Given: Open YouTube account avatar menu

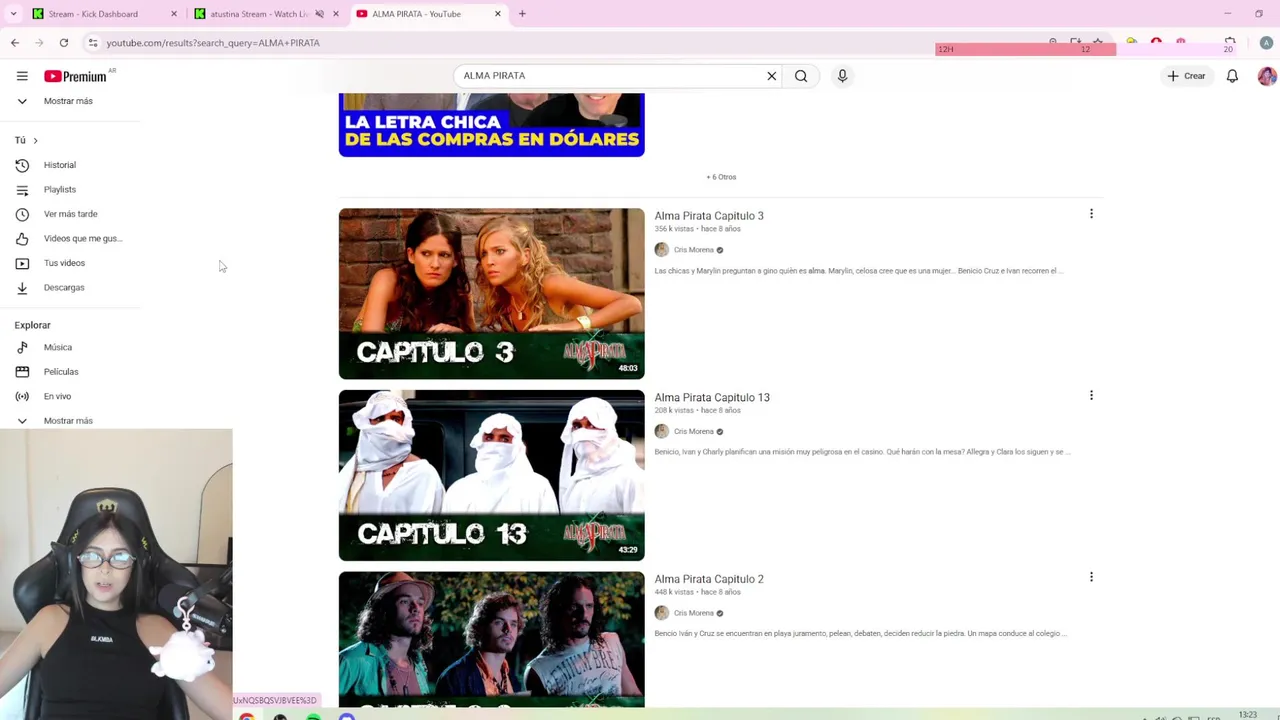Looking at the screenshot, I should (x=1267, y=76).
